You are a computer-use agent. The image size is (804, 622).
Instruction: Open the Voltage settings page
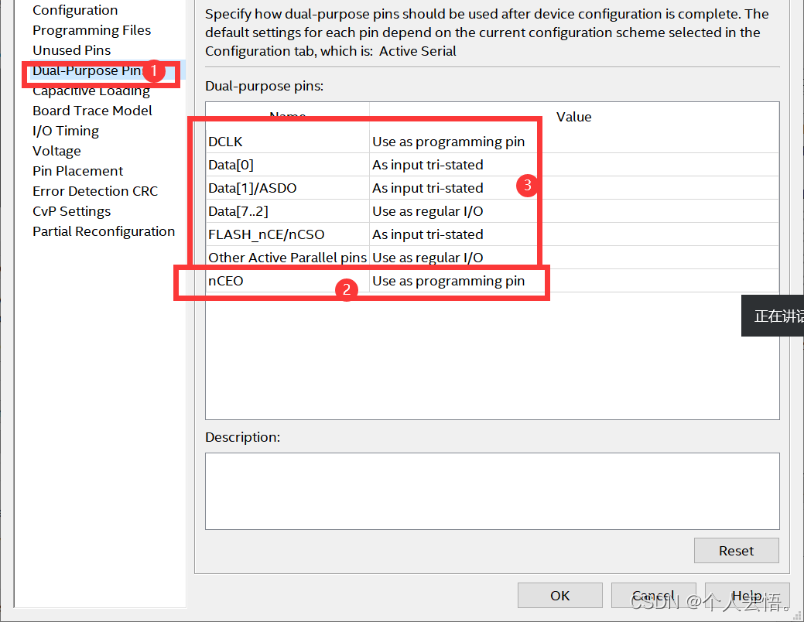56,151
